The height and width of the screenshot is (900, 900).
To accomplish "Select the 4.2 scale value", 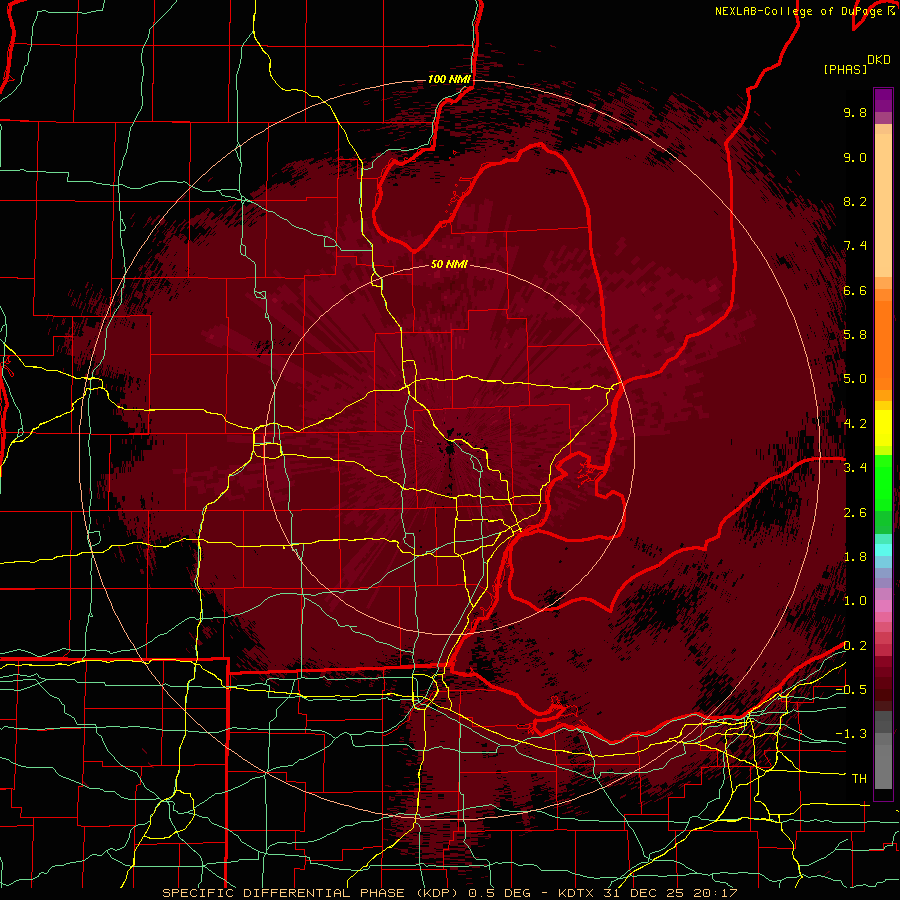I will (855, 424).
